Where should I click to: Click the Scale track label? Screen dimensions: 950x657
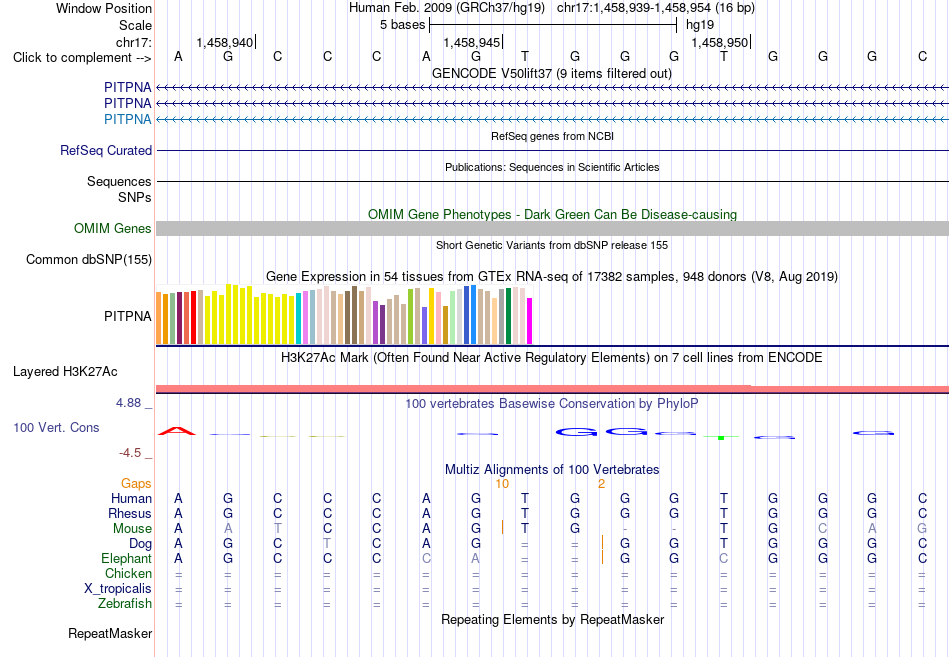(135, 25)
